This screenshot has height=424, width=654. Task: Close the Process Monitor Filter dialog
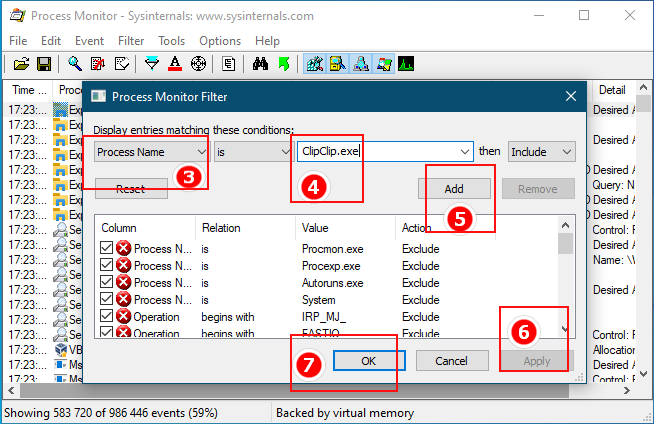point(571,96)
